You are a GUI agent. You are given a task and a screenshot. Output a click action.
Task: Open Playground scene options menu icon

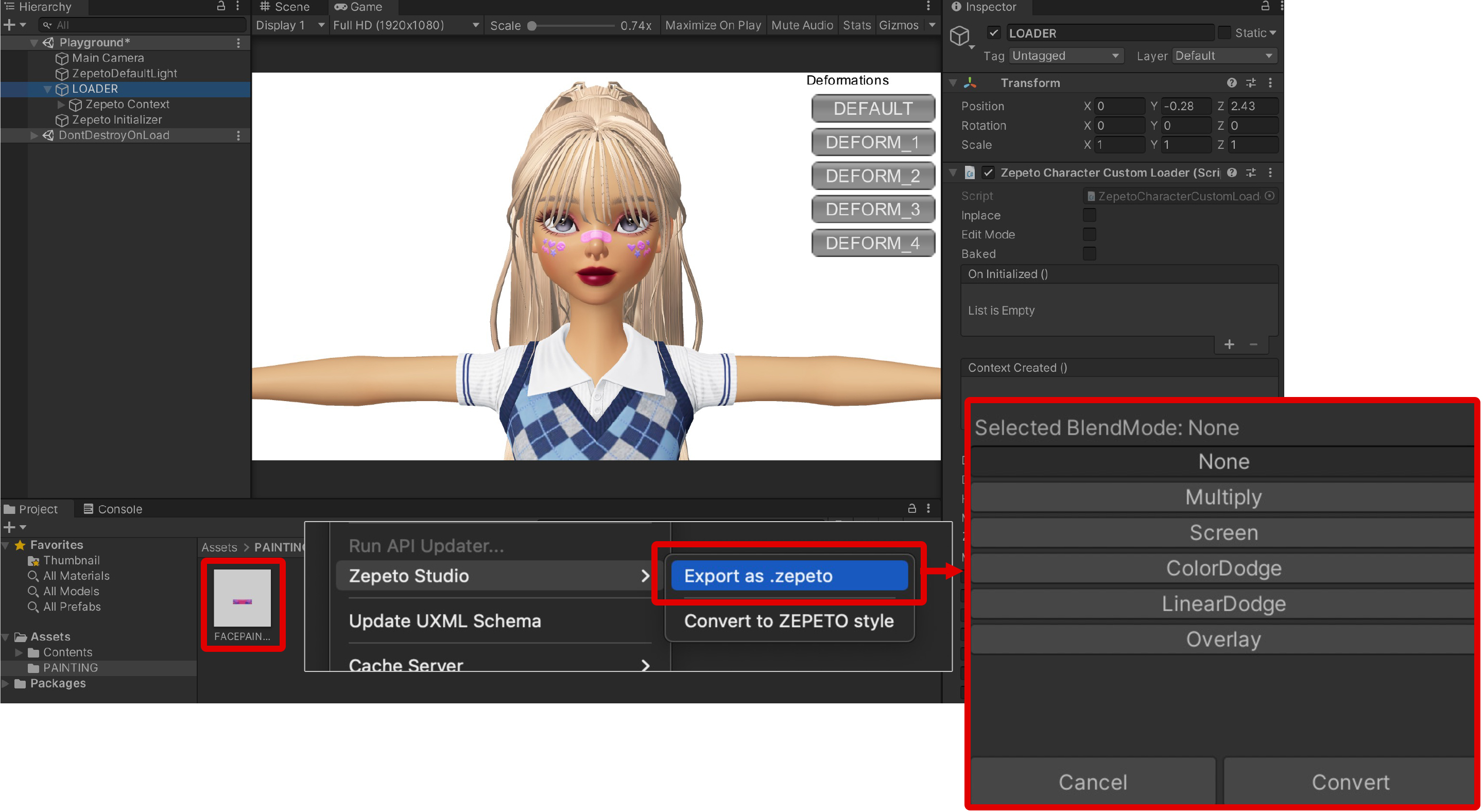(x=238, y=43)
